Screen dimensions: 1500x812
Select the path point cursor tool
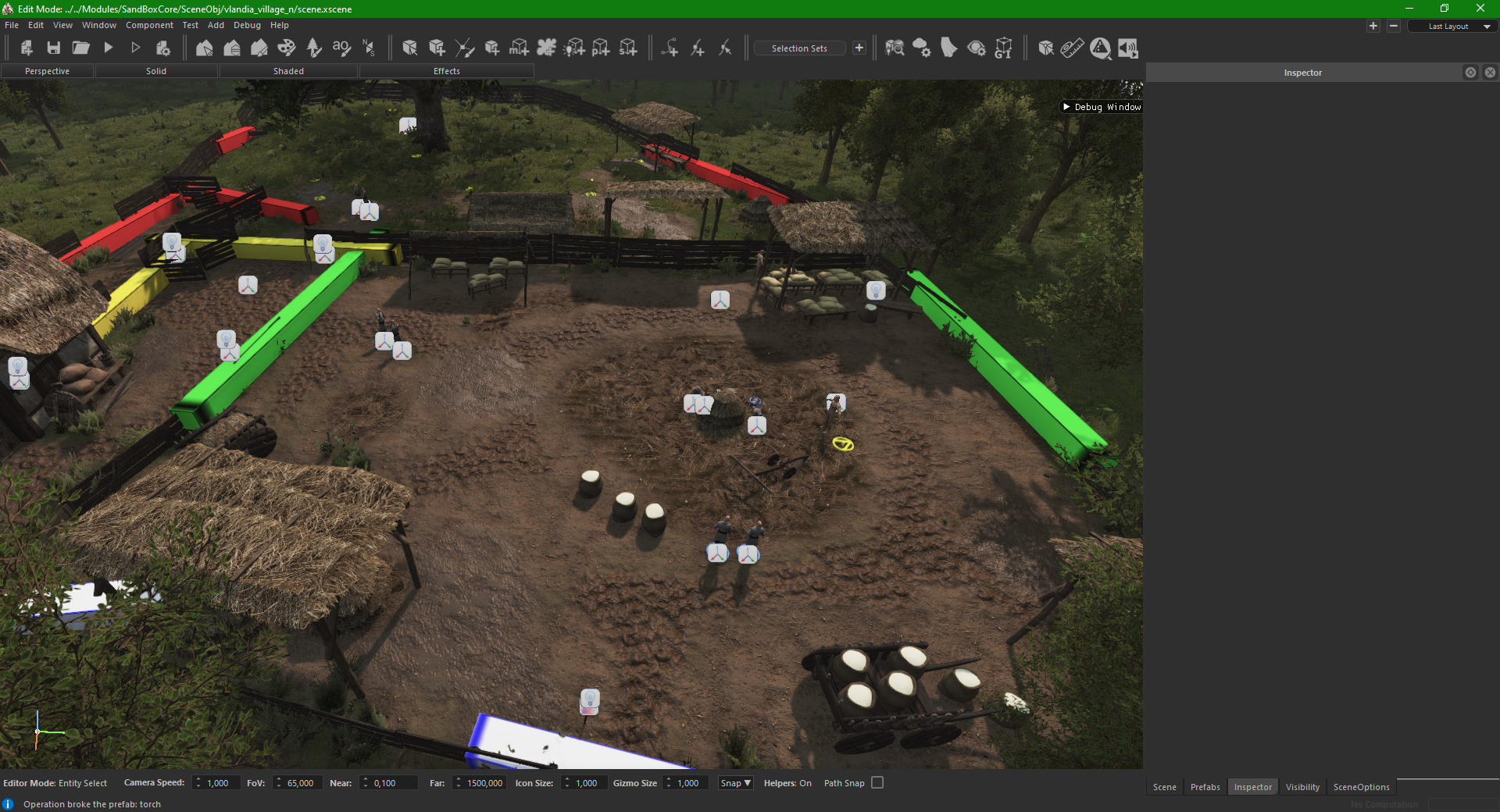tap(725, 48)
